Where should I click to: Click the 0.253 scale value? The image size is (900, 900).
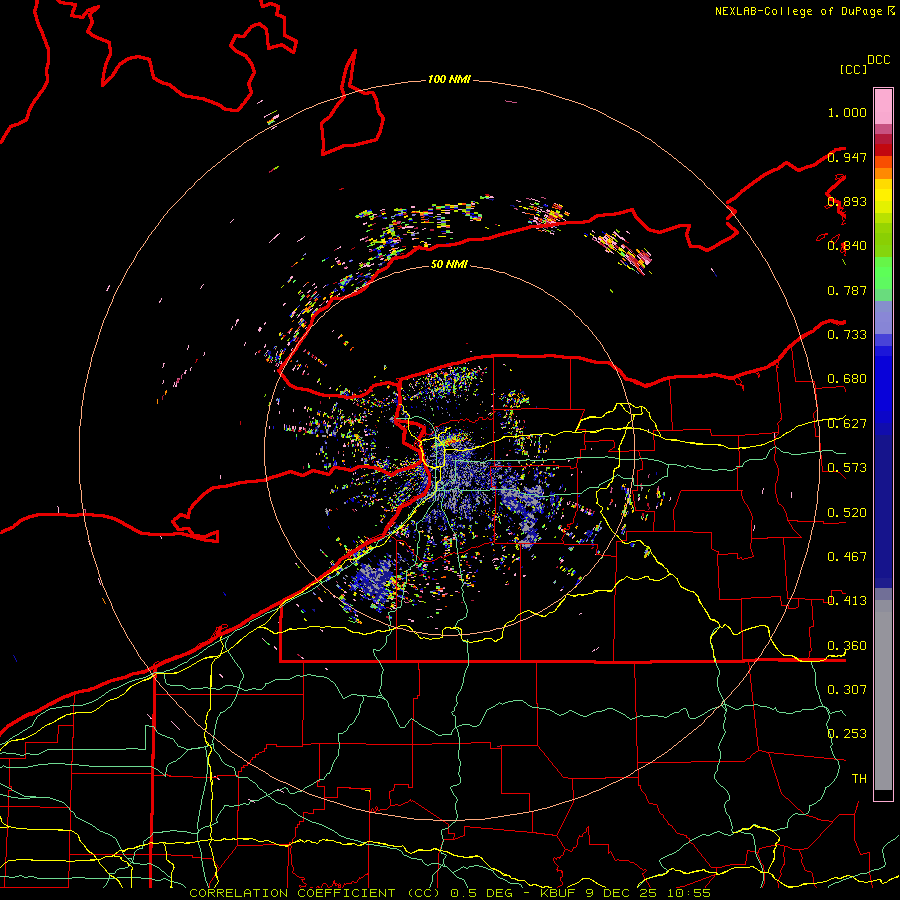click(x=847, y=734)
